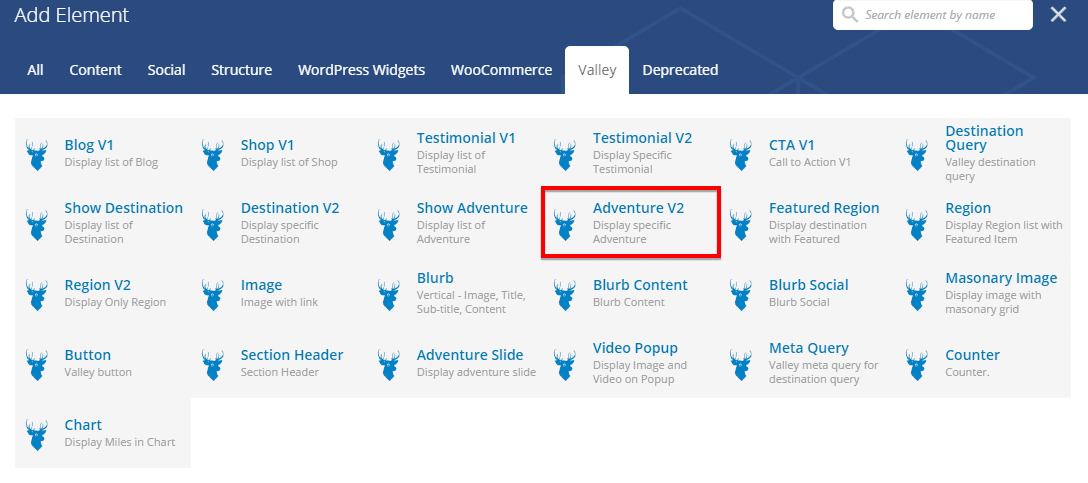Add the Meta Query element
This screenshot has width=1088, height=483.
pos(808,348)
